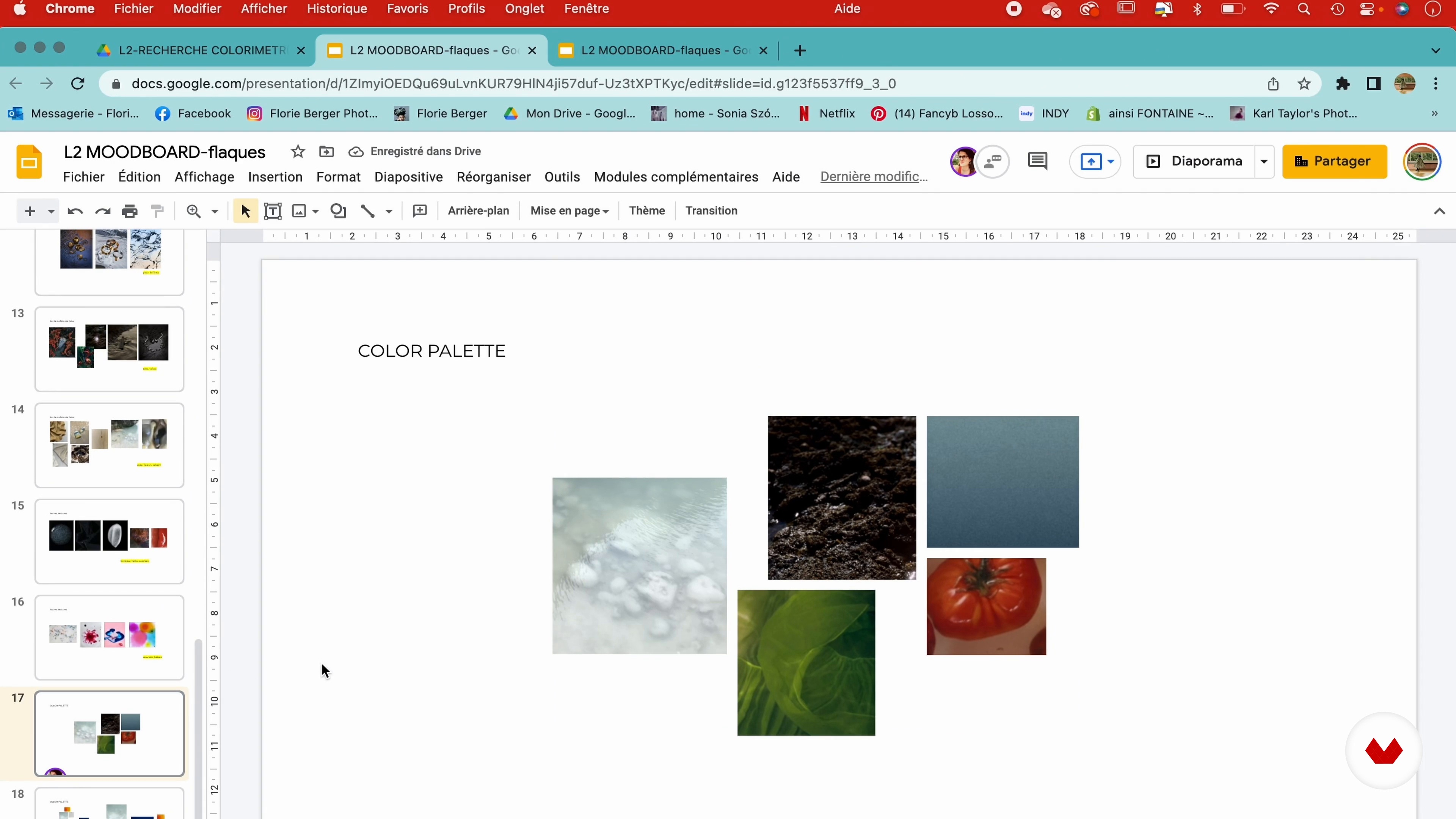The image size is (1456, 819).
Task: Select the text box tool
Action: click(273, 211)
